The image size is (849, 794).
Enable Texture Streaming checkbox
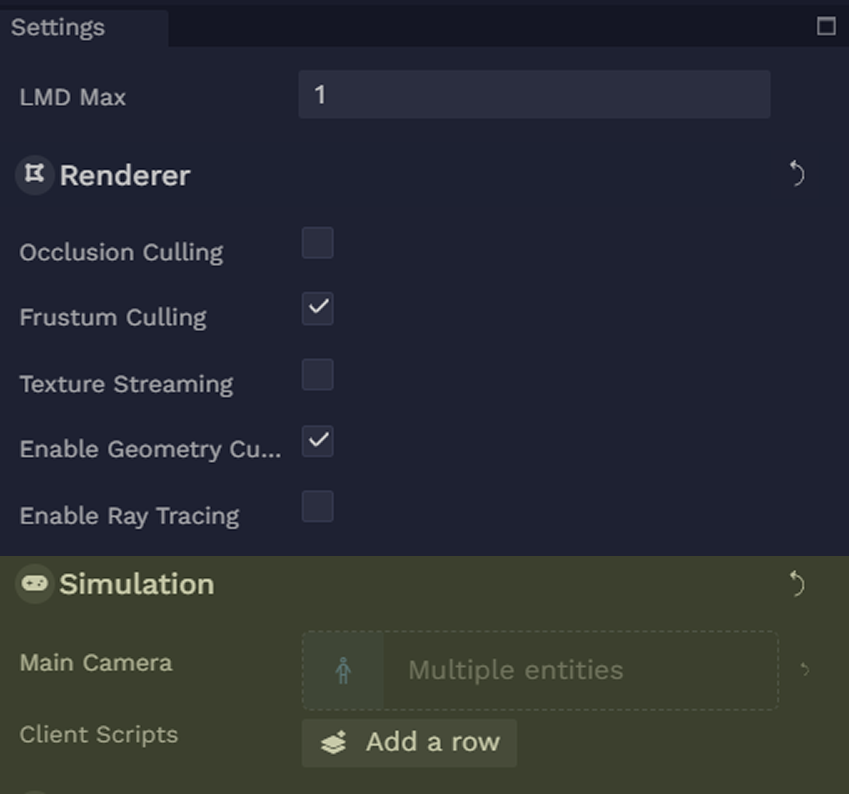[x=318, y=374]
